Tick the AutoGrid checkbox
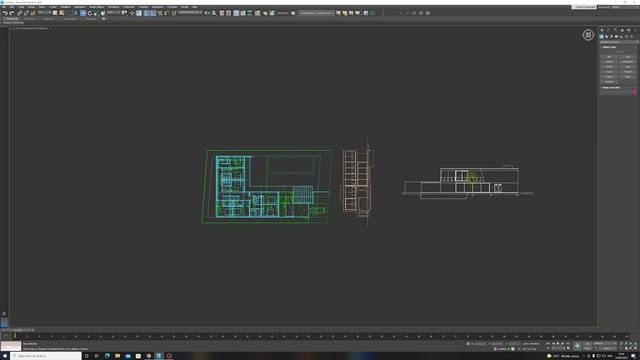 [616, 52]
